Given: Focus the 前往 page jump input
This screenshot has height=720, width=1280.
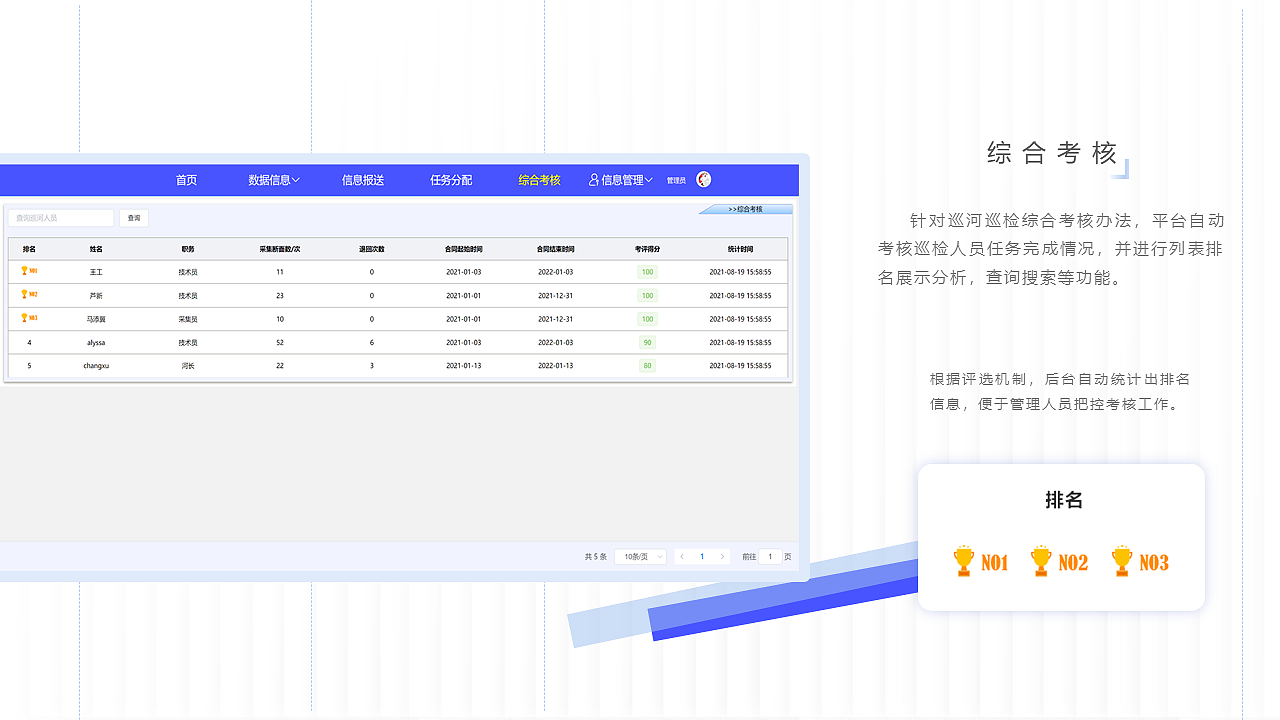Looking at the screenshot, I should click(x=770, y=557).
